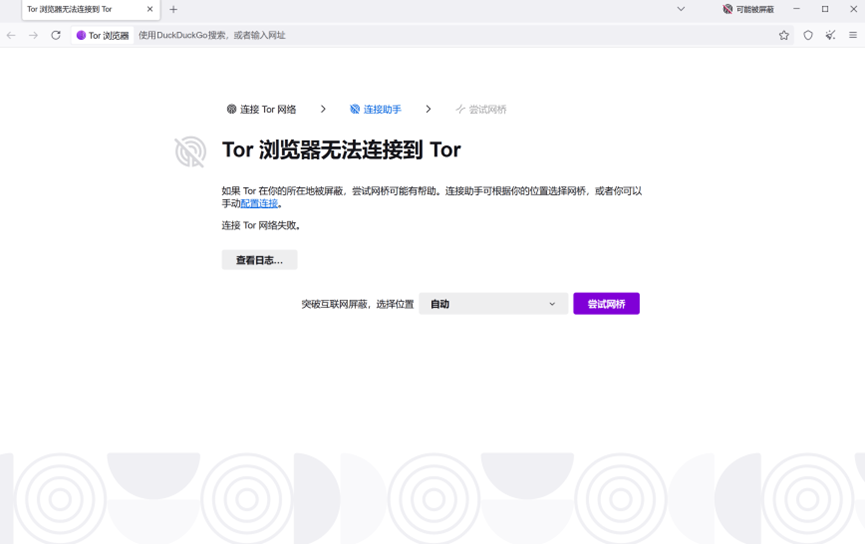
Task: Open the 配置连接 link
Action: [259, 204]
